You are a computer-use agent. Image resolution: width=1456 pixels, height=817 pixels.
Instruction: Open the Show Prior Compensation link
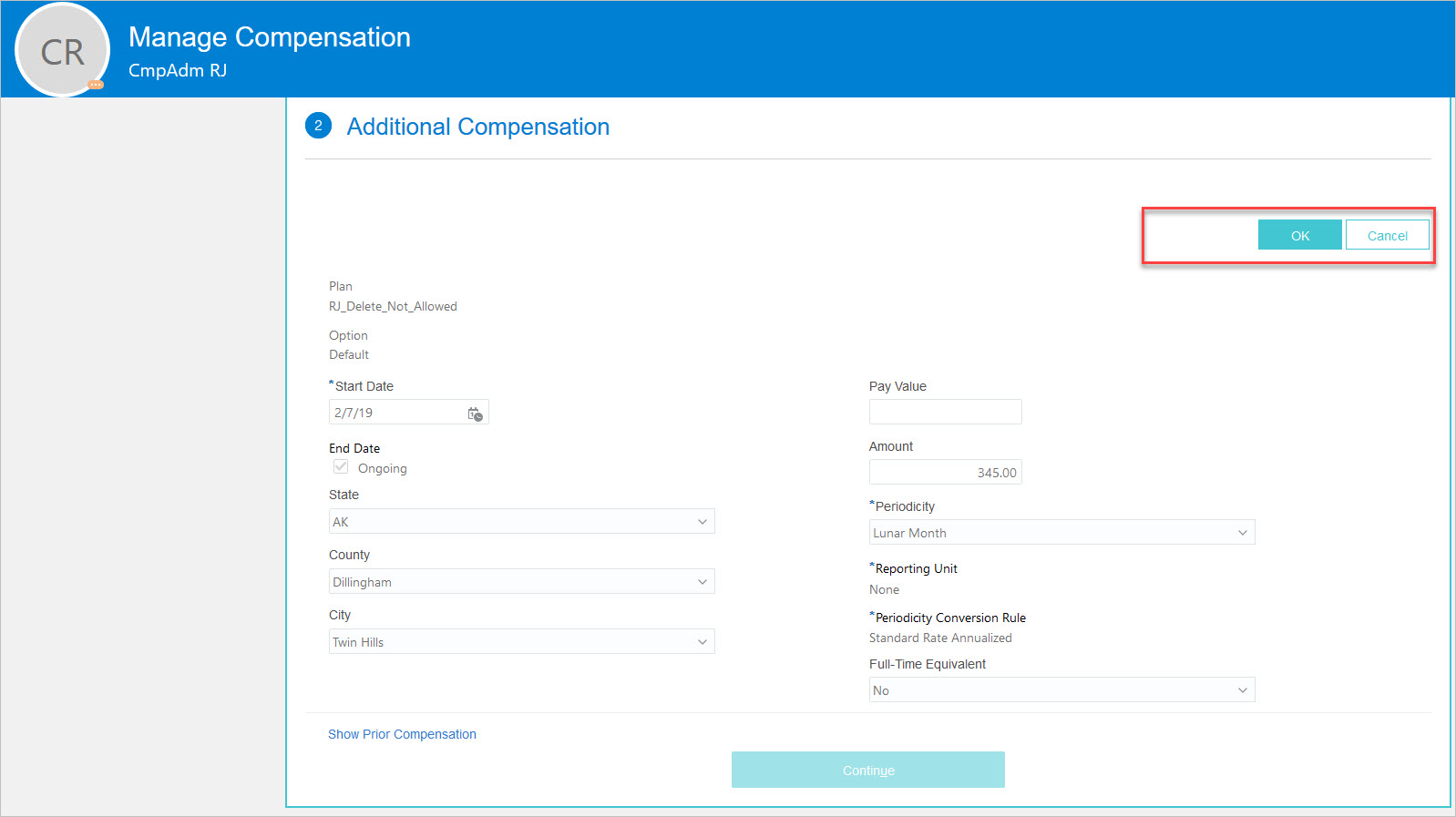(x=402, y=734)
